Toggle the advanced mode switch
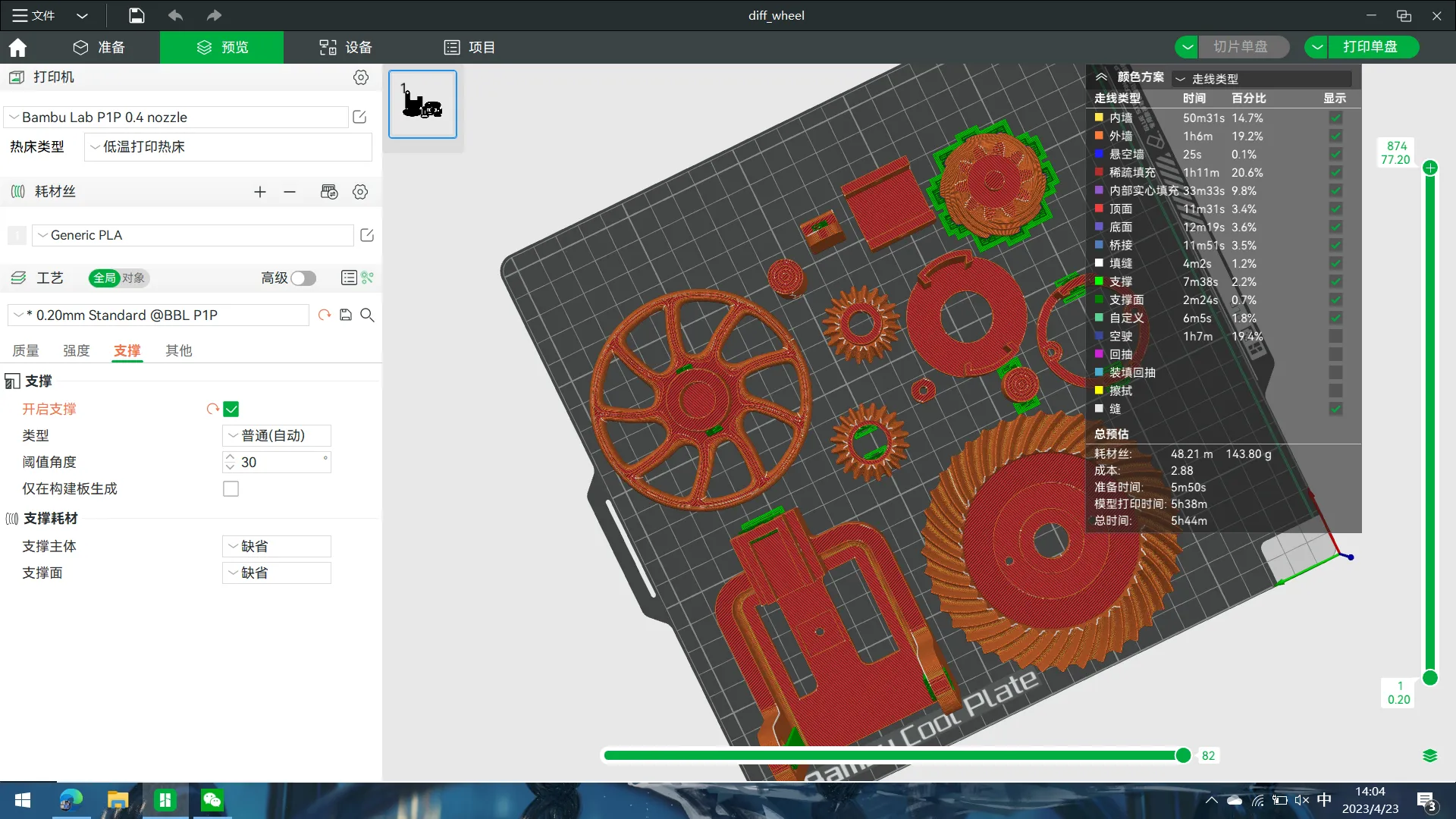Screen dimensions: 1456x819 303,278
